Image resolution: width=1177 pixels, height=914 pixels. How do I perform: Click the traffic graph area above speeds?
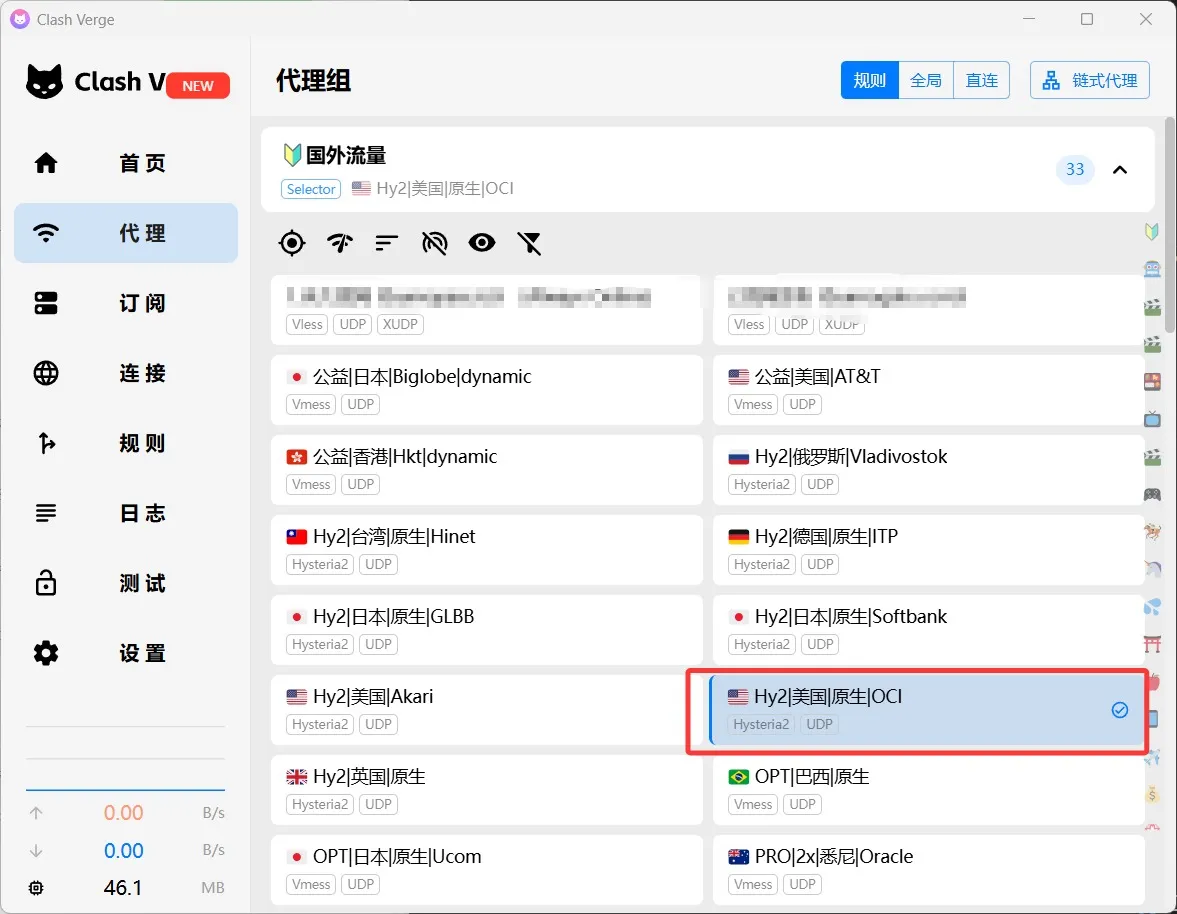125,758
